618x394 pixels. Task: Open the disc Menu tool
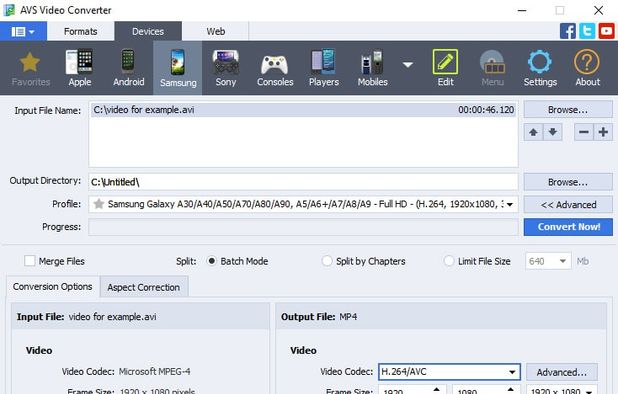(492, 69)
